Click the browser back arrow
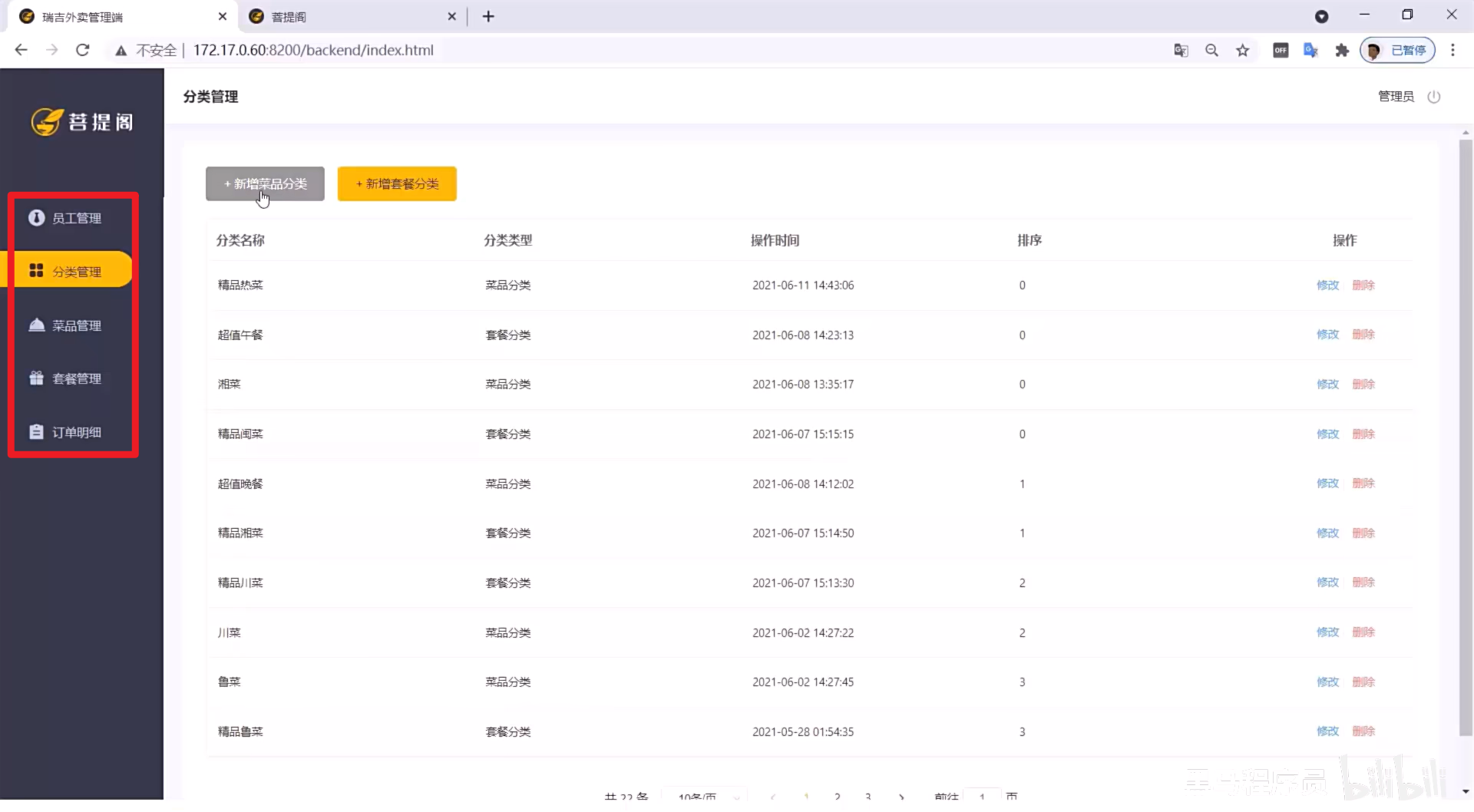This screenshot has height=812, width=1474. 21,50
